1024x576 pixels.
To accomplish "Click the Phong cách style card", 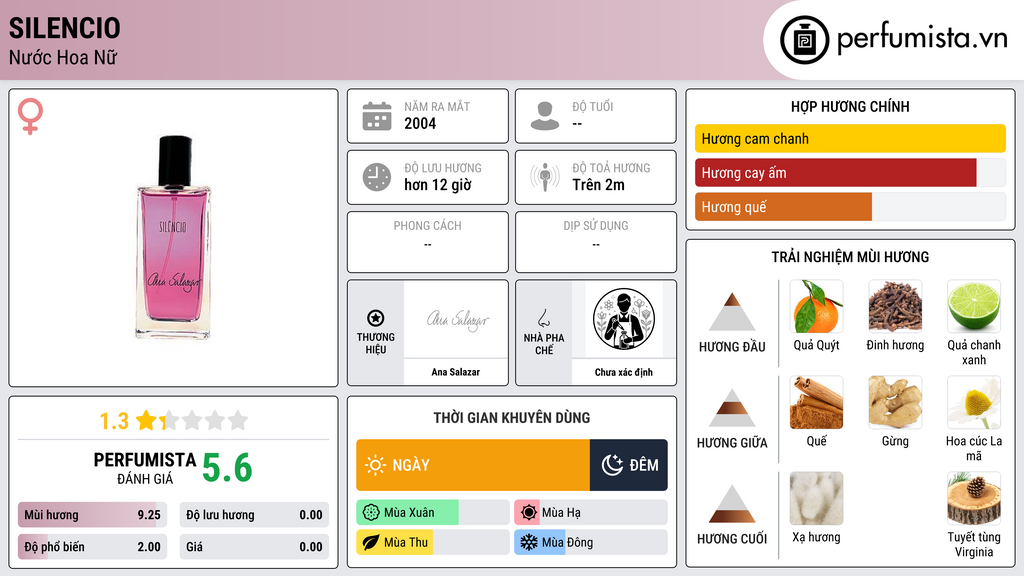I will 428,242.
